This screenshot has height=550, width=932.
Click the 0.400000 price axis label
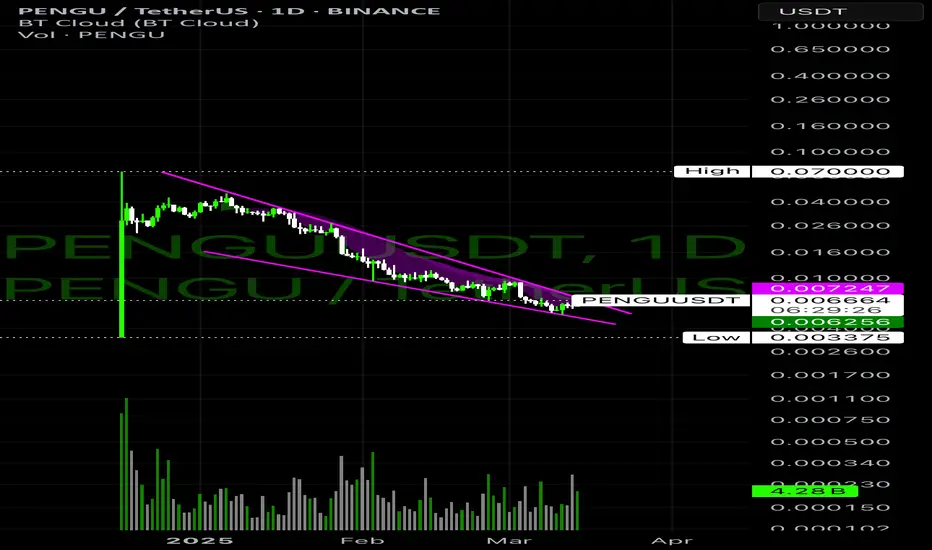point(830,76)
